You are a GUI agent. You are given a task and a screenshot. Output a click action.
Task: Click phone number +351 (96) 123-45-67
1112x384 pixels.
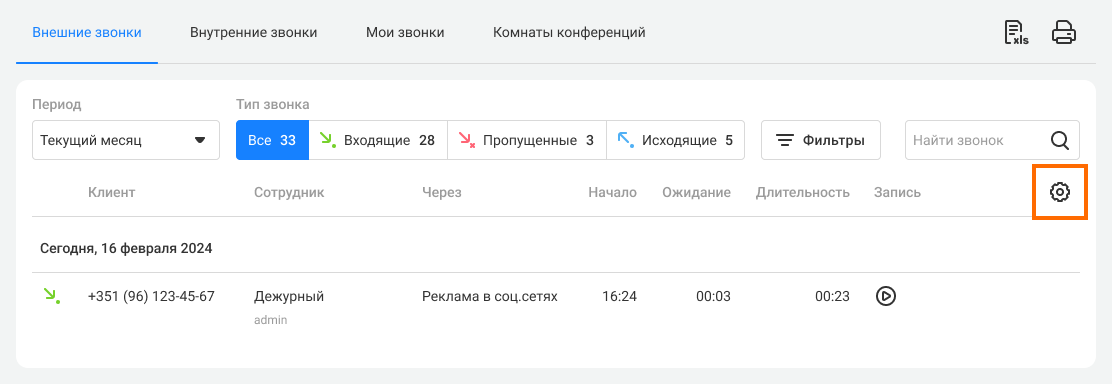[x=151, y=296]
